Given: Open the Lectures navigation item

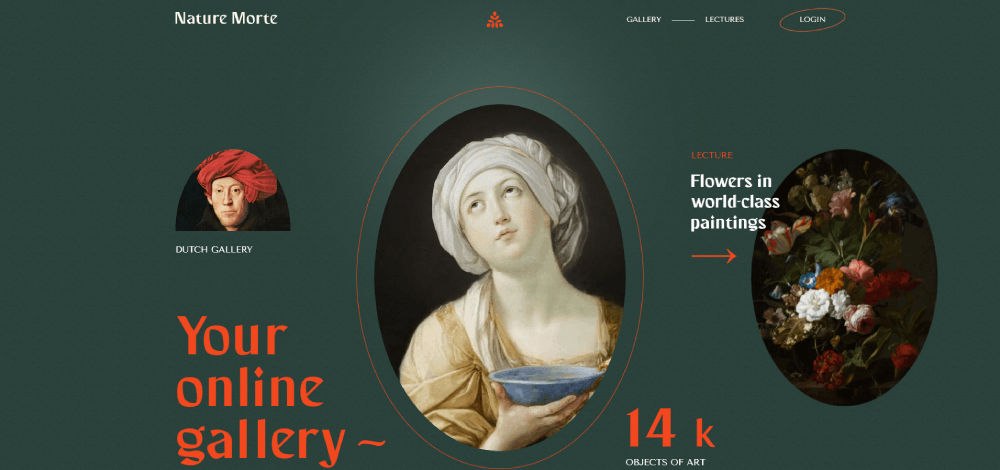Looking at the screenshot, I should pos(724,20).
